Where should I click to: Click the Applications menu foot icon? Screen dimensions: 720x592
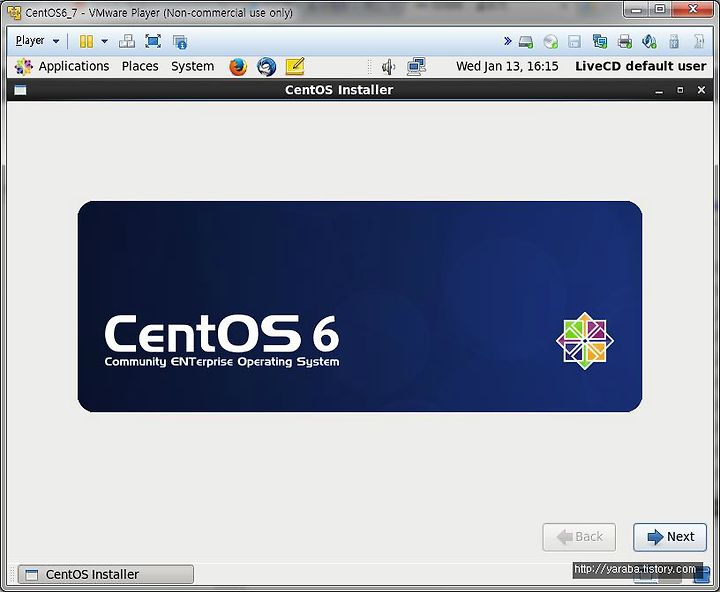coord(23,67)
